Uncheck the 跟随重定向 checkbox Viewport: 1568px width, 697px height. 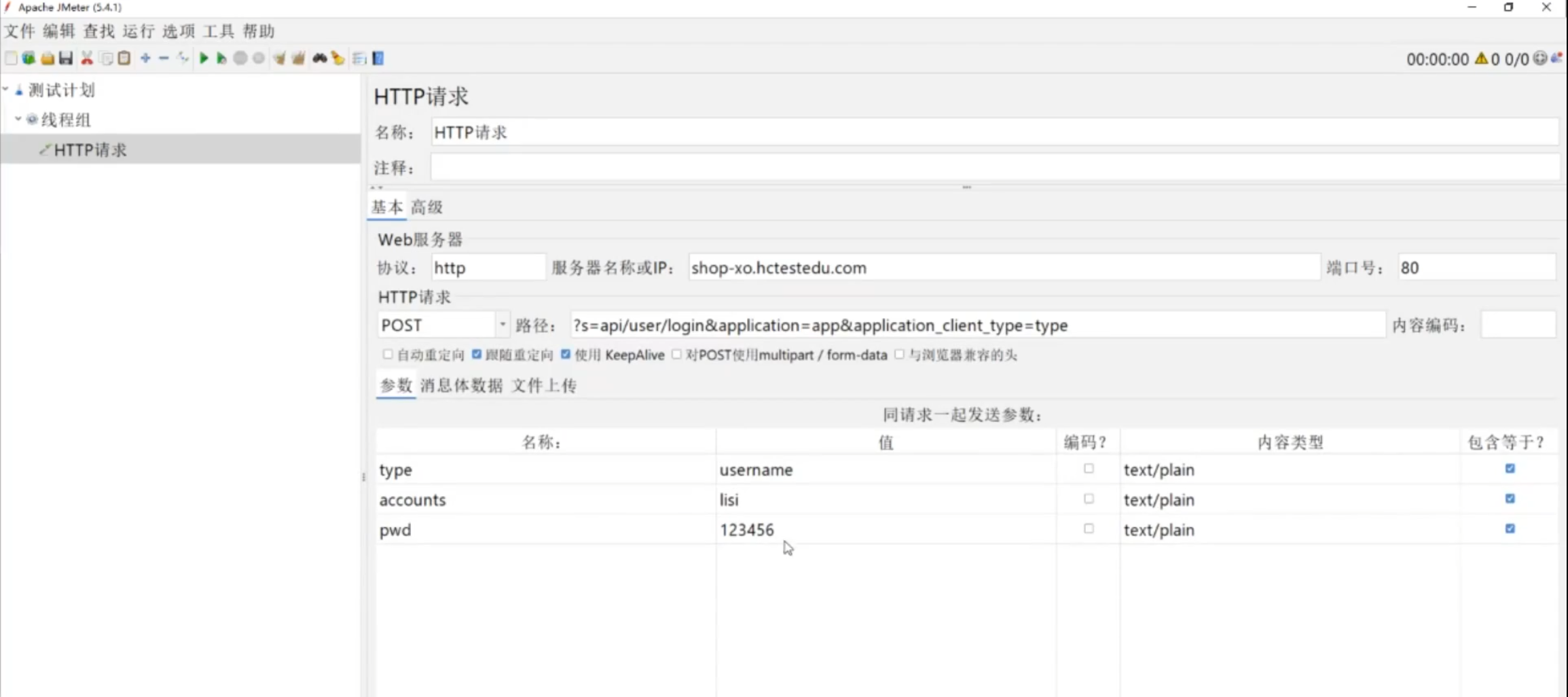point(477,355)
